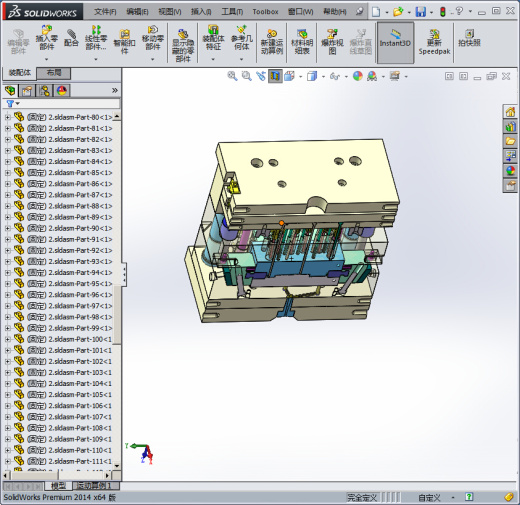Expand the 2.sldasm-Part-95<1> tree node
The height and width of the screenshot is (505, 520).
[x=8, y=284]
